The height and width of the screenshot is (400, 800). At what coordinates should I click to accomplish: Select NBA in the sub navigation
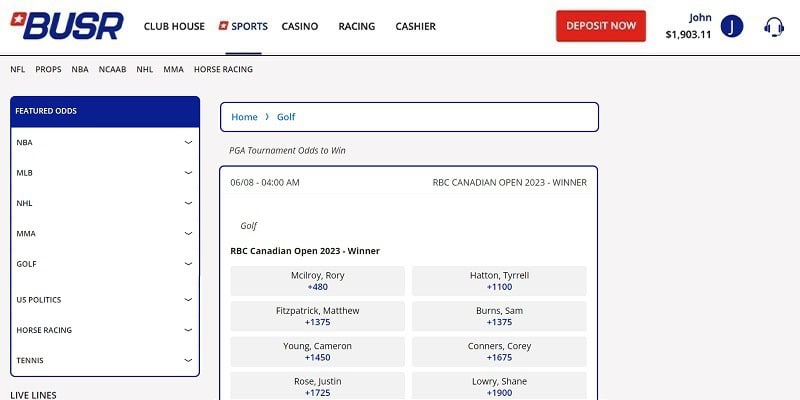coord(80,69)
